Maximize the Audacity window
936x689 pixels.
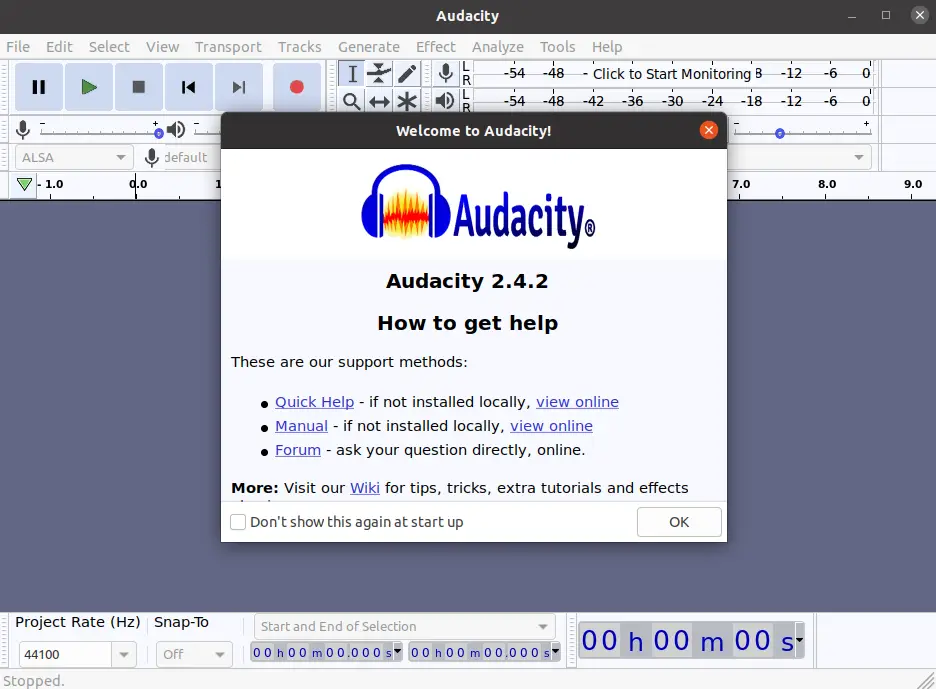886,15
